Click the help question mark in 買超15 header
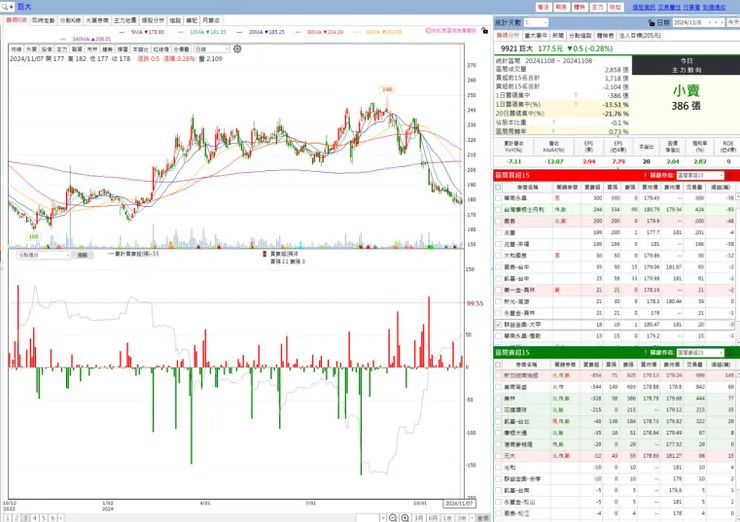 pyautogui.click(x=645, y=175)
